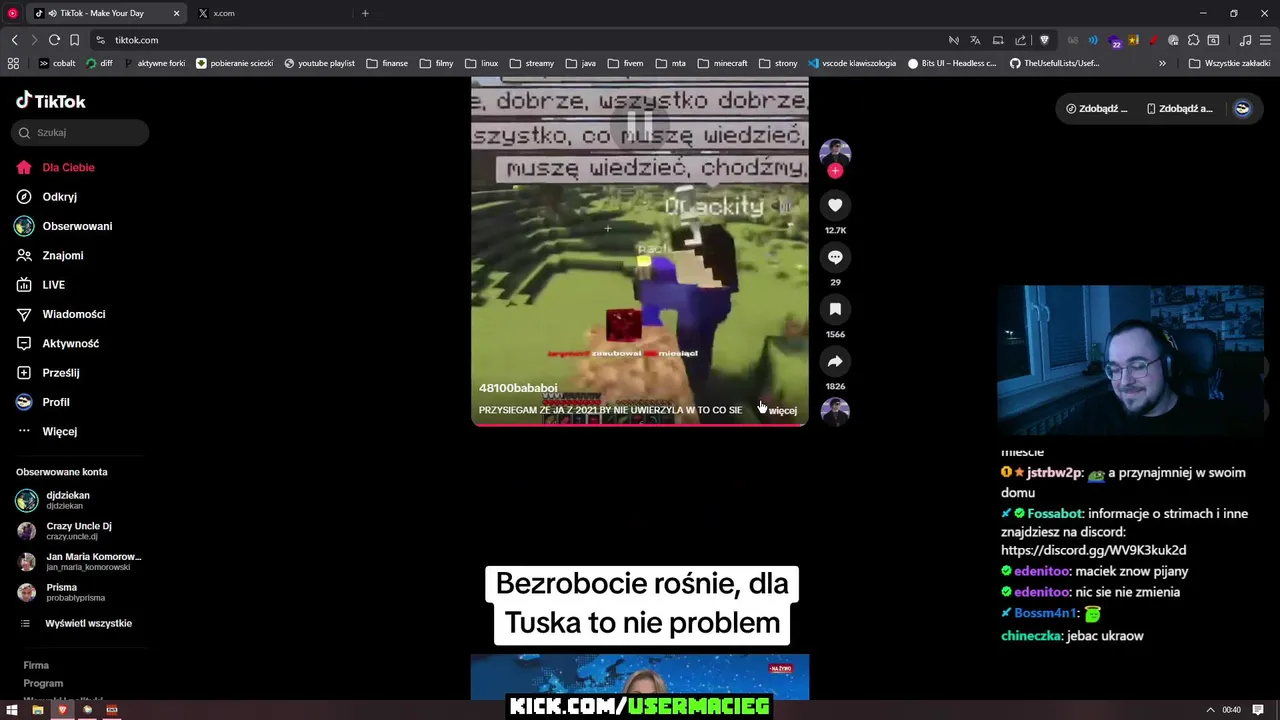Open Aktywność notifications

point(70,343)
